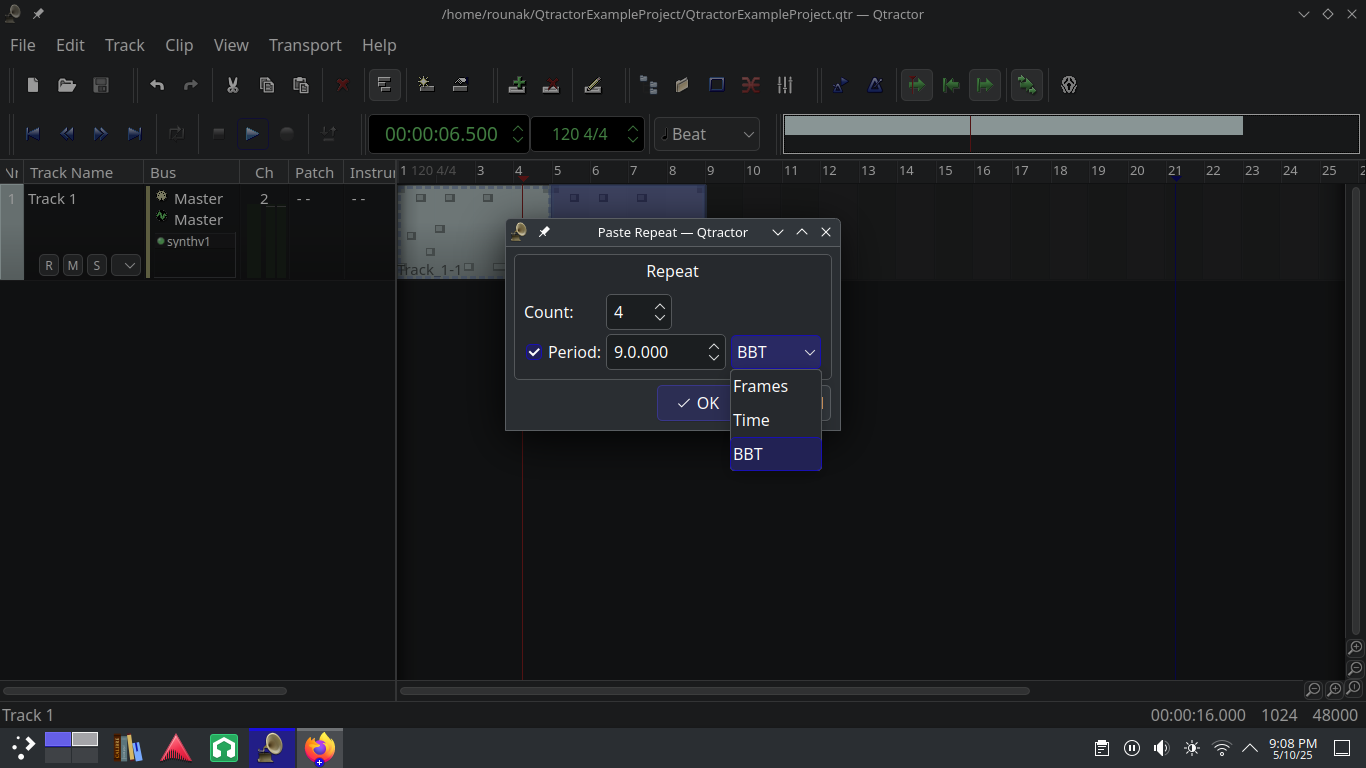
Task: Open the Edit menu
Action: click(70, 45)
